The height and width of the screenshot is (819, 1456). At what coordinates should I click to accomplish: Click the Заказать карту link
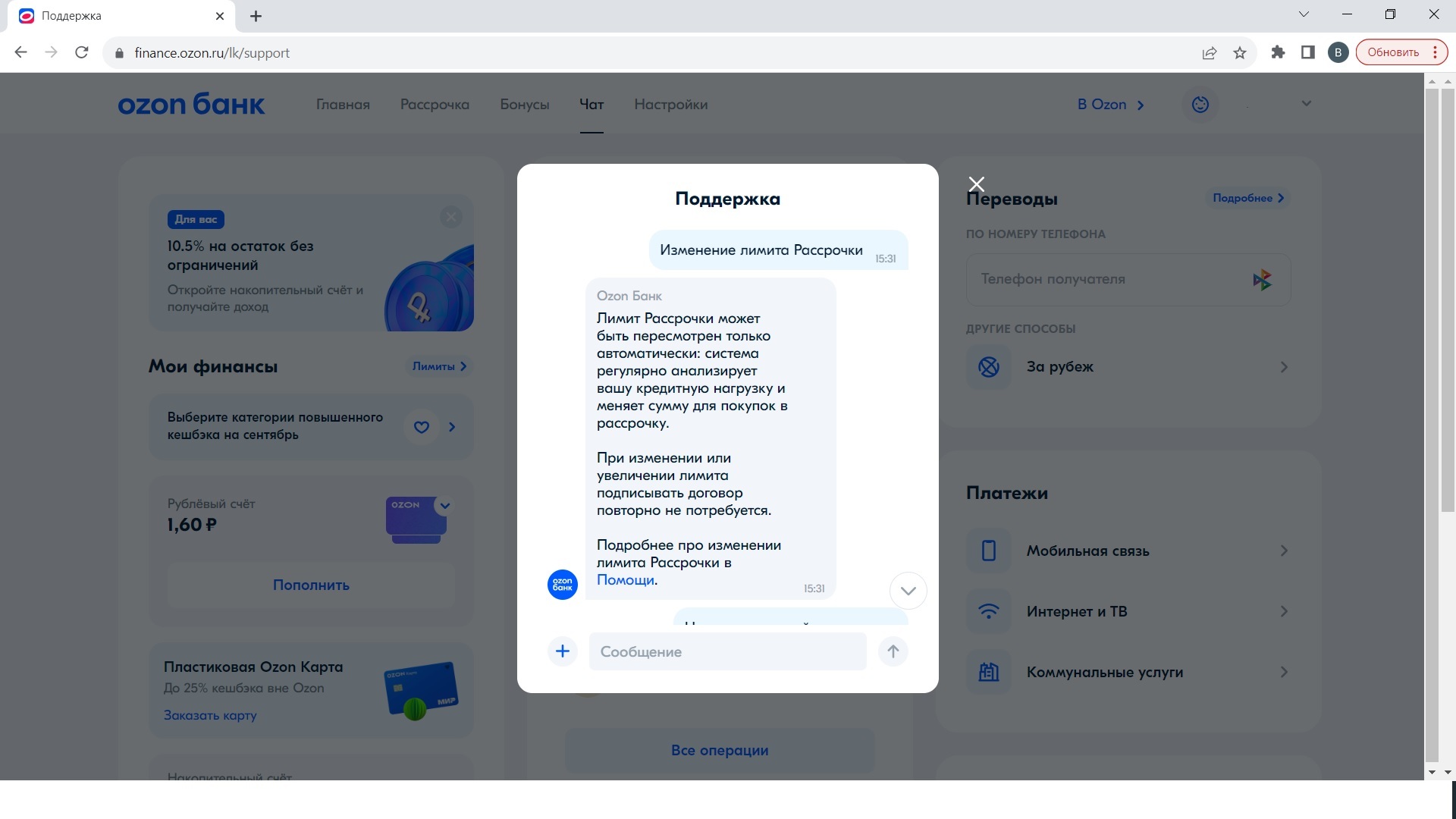click(210, 715)
